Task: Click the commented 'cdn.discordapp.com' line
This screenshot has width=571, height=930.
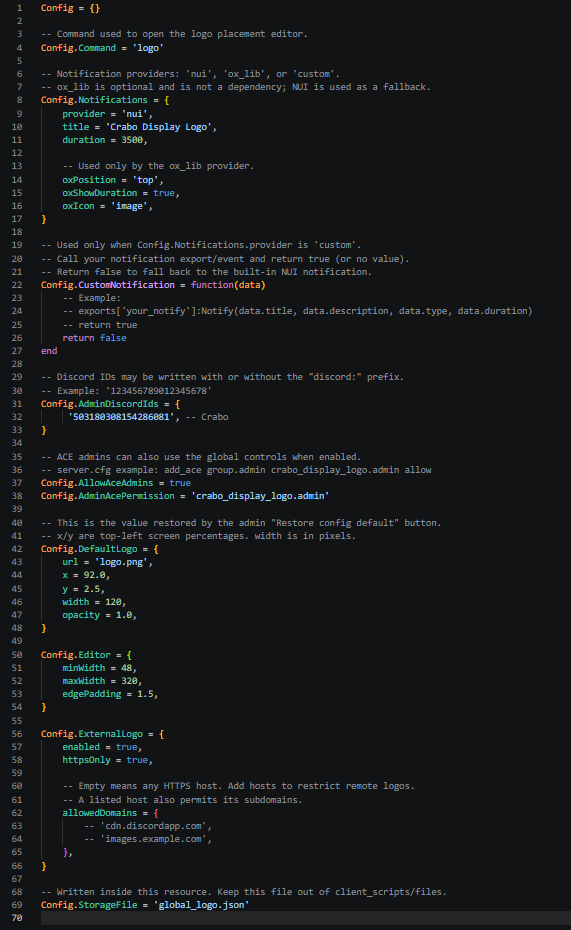Action: (148, 826)
